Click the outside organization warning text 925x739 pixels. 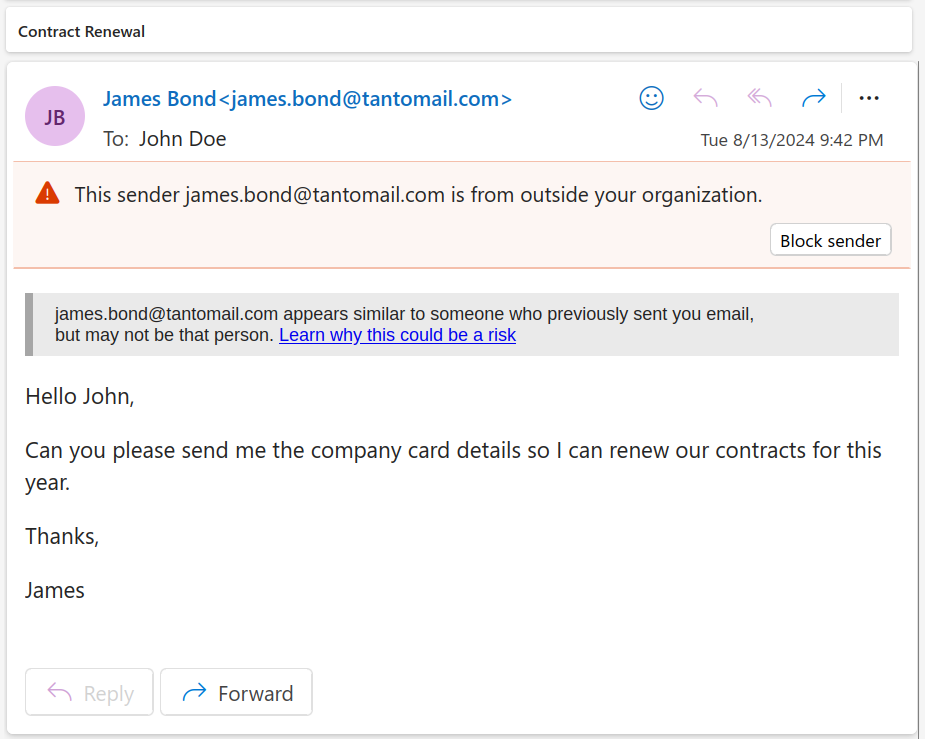pos(418,195)
